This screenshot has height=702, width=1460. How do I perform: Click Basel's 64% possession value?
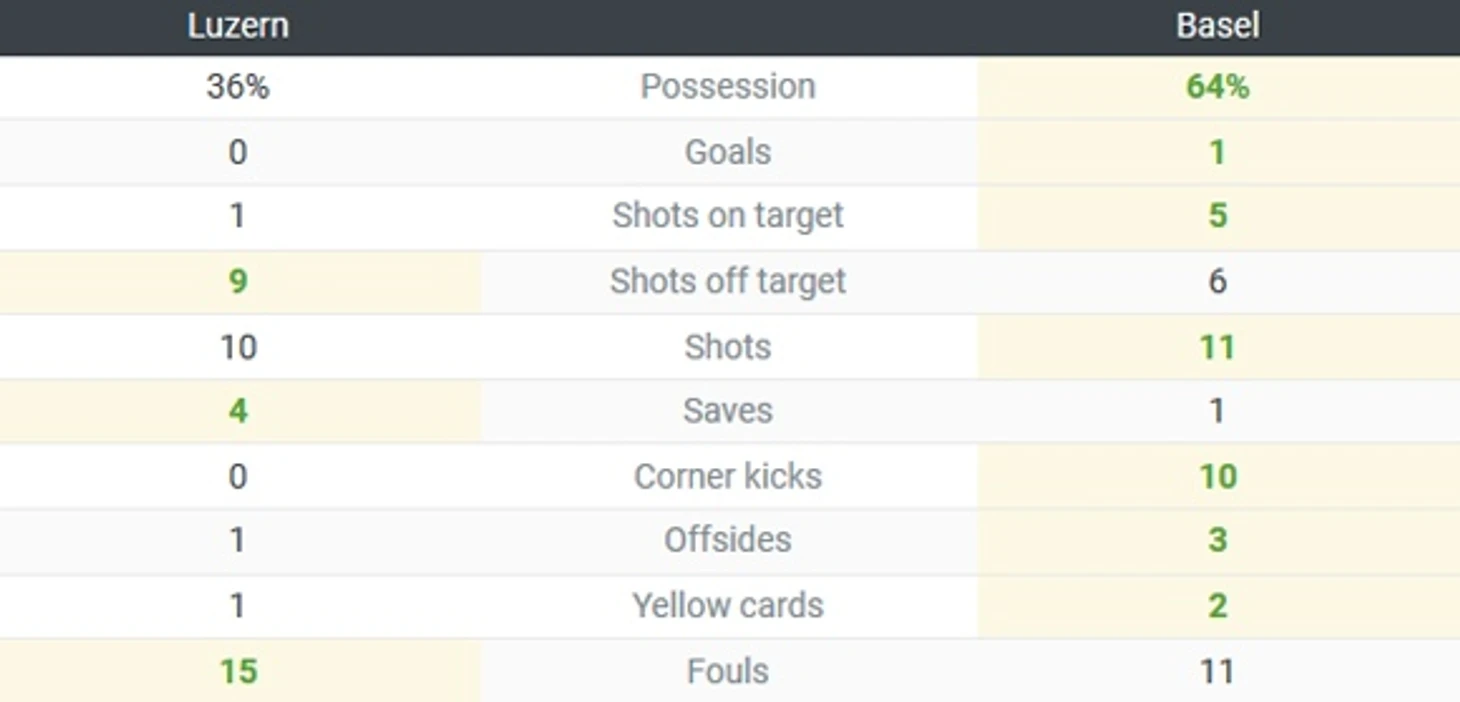1217,87
